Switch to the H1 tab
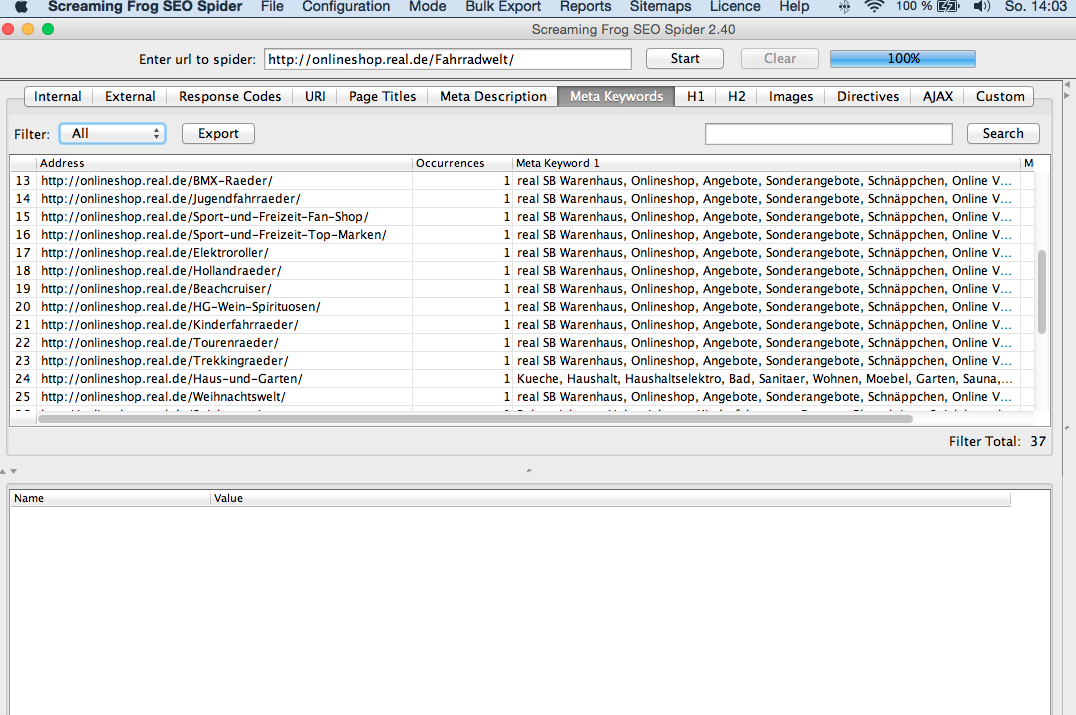The width and height of the screenshot is (1076, 715). 696,97
